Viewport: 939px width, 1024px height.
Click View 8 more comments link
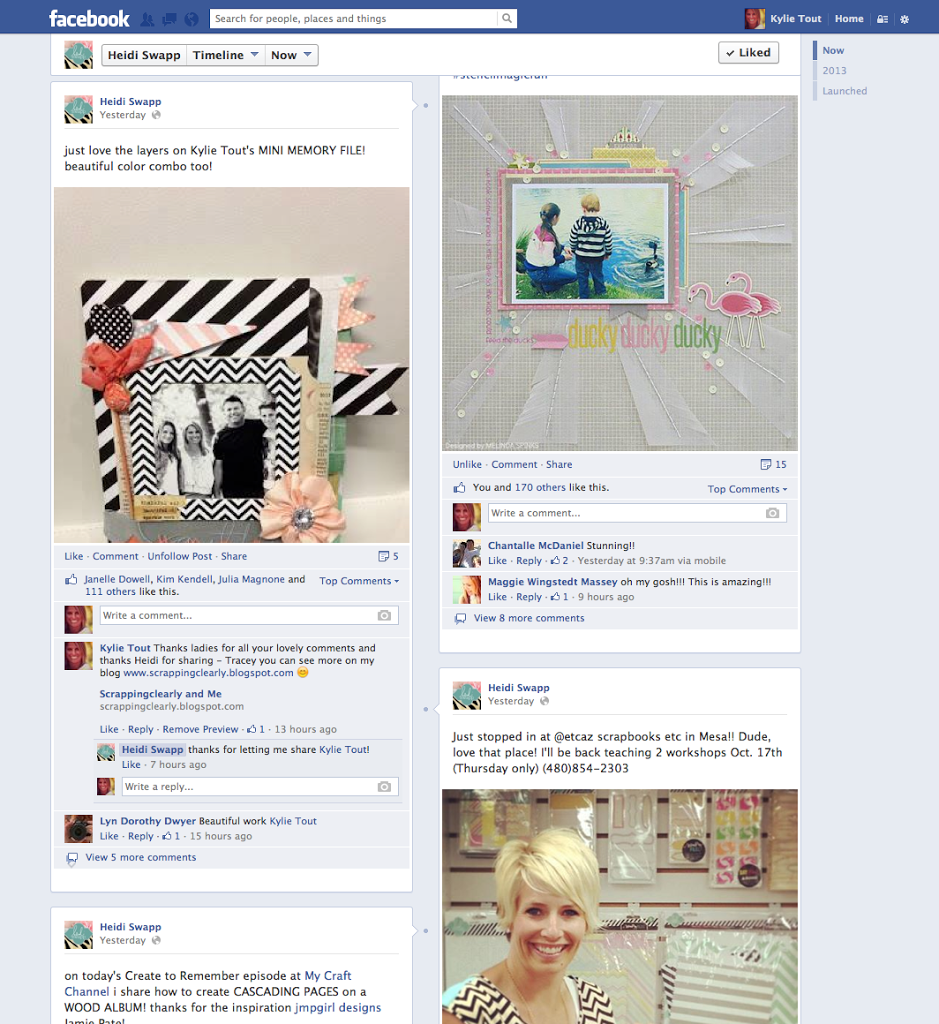(x=528, y=619)
